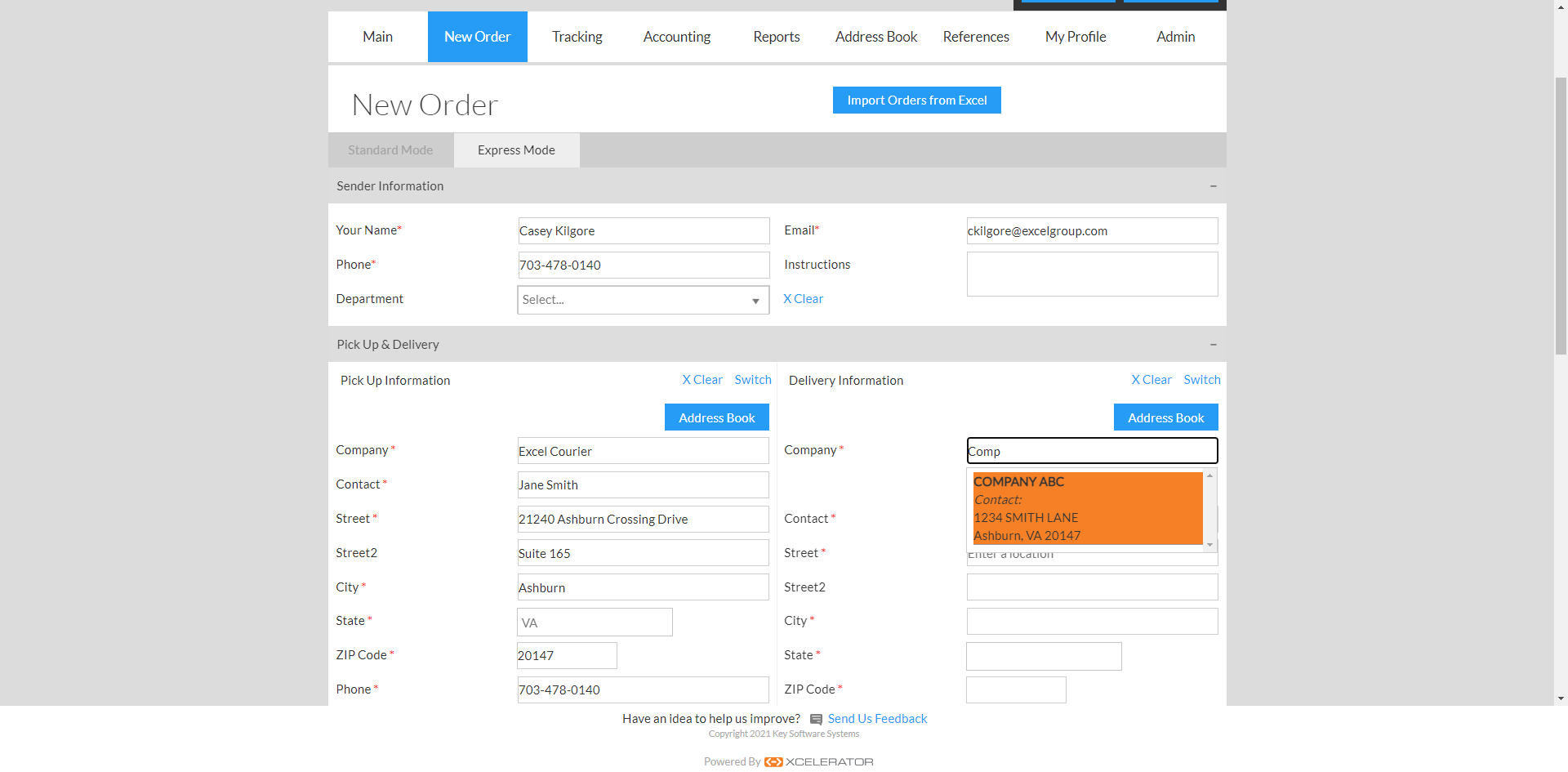Click the pickup Street field
The height and width of the screenshot is (772, 1568).
tap(644, 520)
